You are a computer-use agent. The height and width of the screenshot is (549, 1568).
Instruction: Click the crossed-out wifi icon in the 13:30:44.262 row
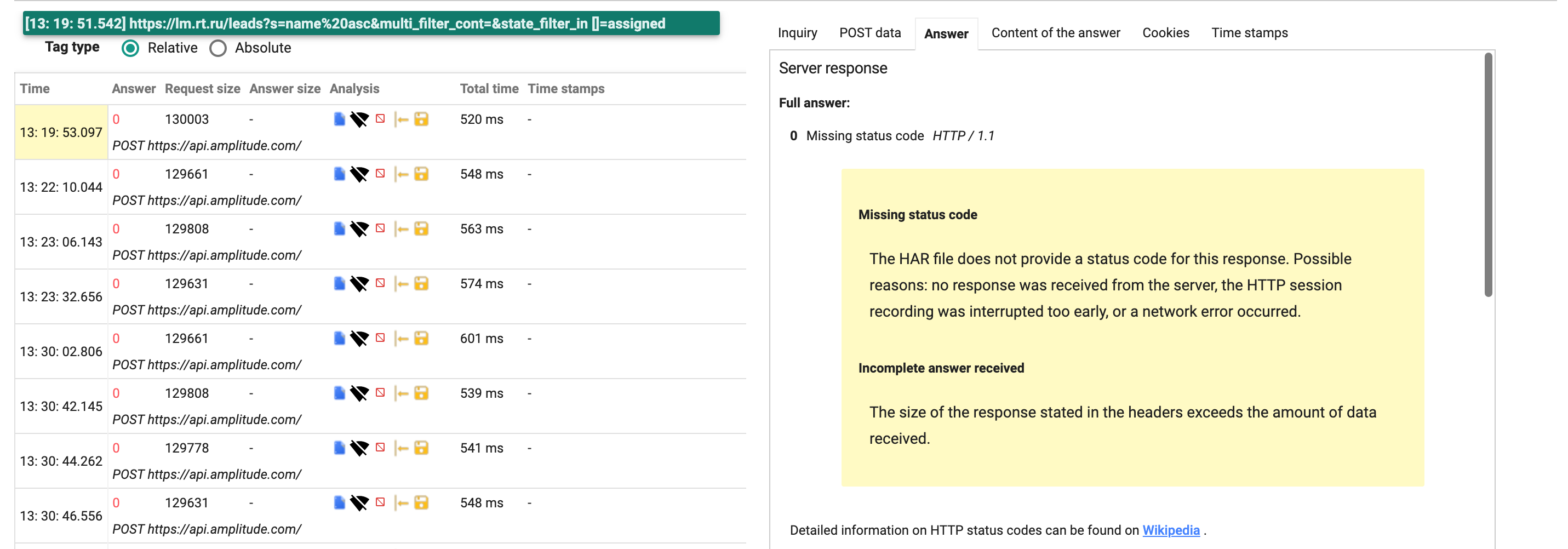360,449
